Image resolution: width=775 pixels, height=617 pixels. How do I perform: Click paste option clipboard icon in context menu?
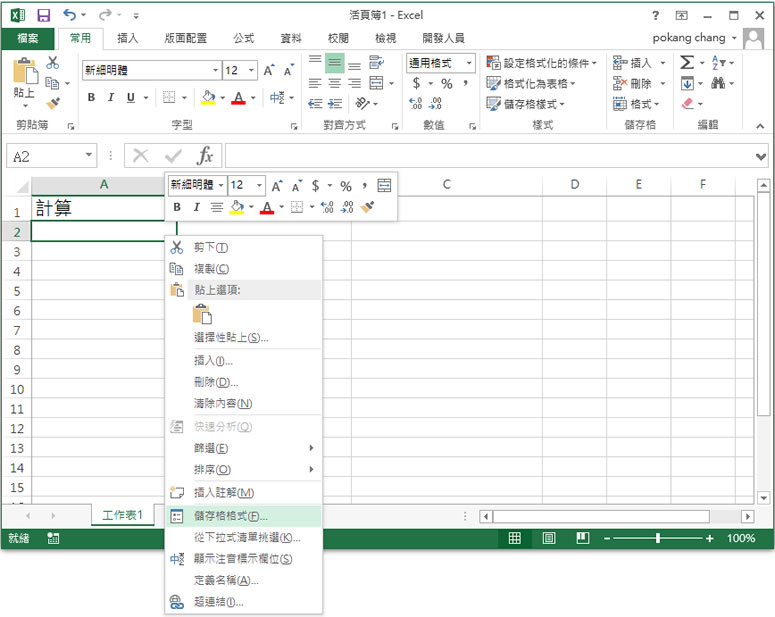(202, 313)
